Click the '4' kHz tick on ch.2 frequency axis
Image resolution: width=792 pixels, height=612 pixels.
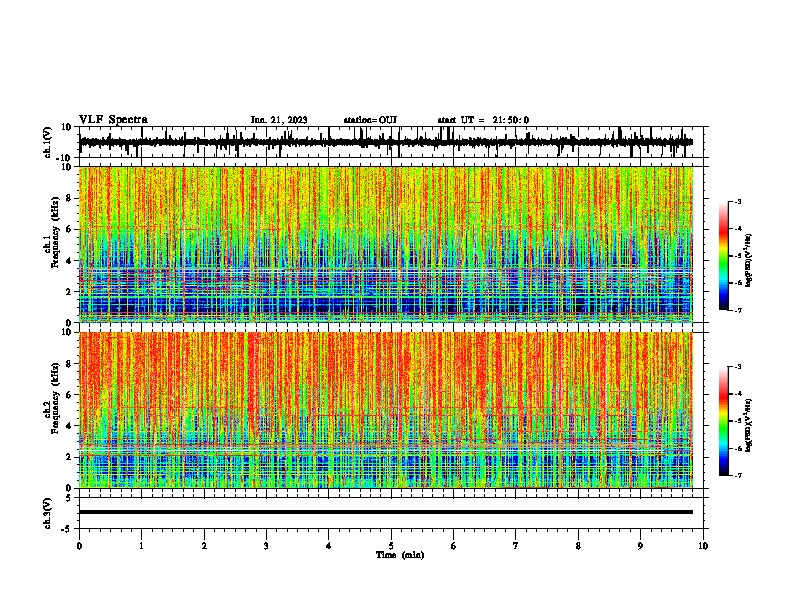69,426
